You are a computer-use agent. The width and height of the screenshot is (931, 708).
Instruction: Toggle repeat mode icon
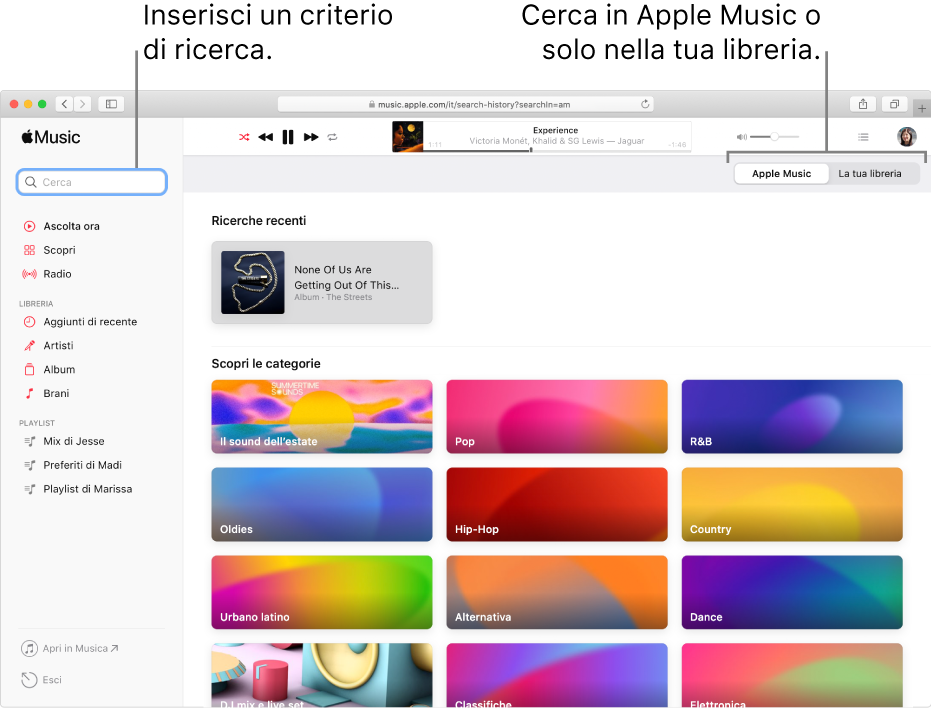coord(333,137)
